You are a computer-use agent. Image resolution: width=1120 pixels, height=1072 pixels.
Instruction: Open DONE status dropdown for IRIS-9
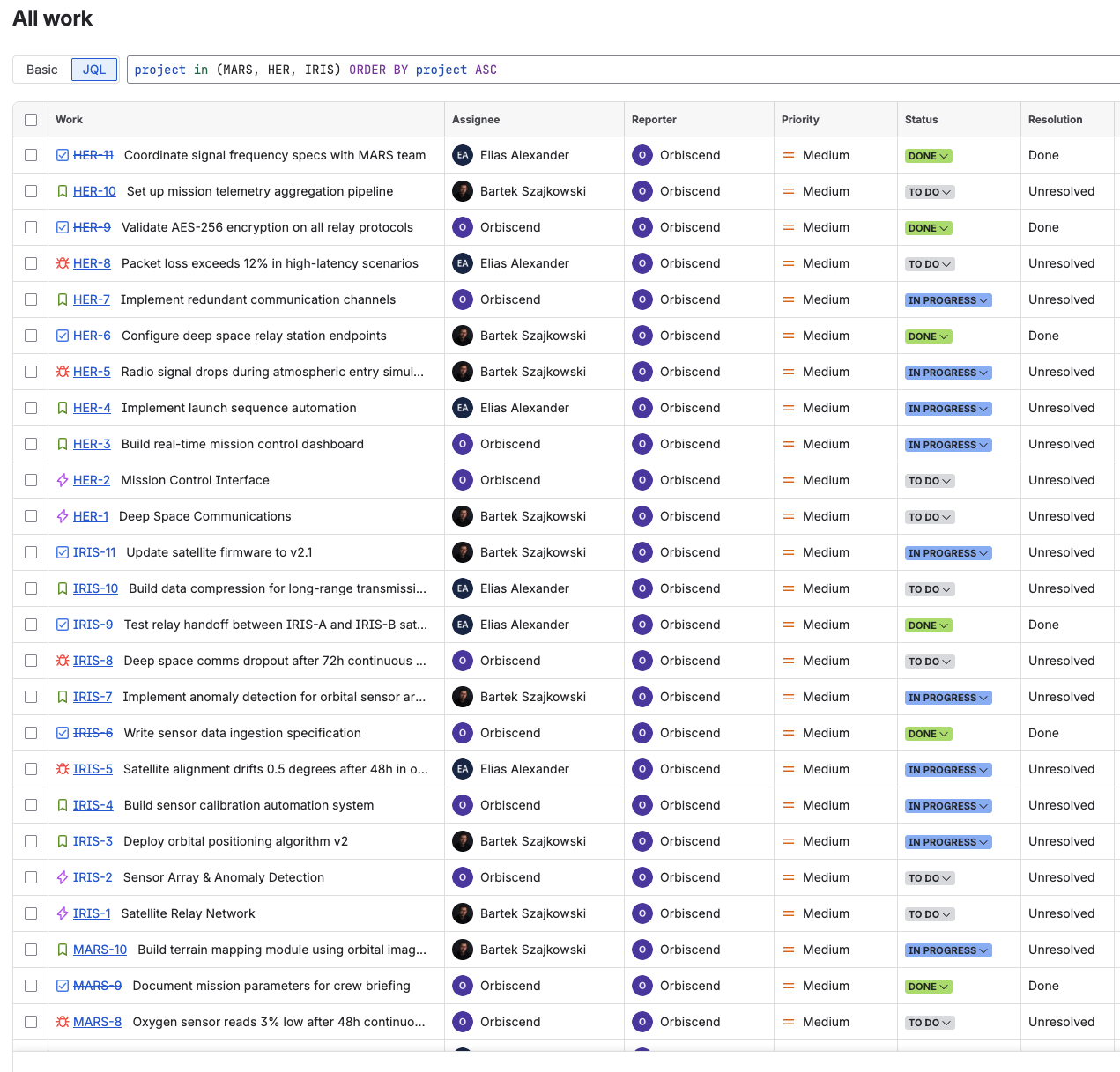[929, 625]
